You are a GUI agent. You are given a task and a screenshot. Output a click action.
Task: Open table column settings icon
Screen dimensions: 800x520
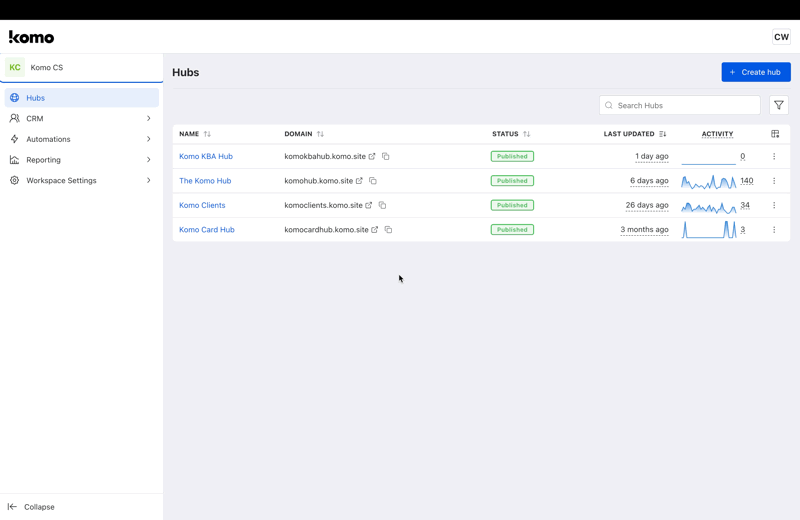(775, 134)
